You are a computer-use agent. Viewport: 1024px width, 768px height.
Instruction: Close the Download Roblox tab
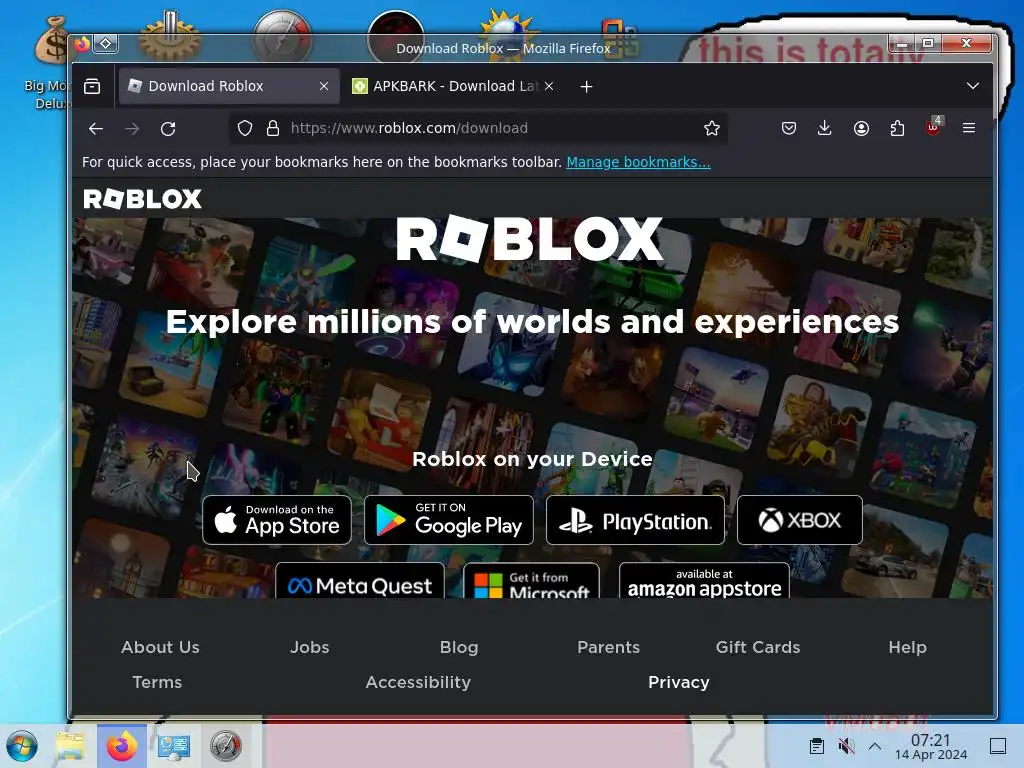(324, 86)
